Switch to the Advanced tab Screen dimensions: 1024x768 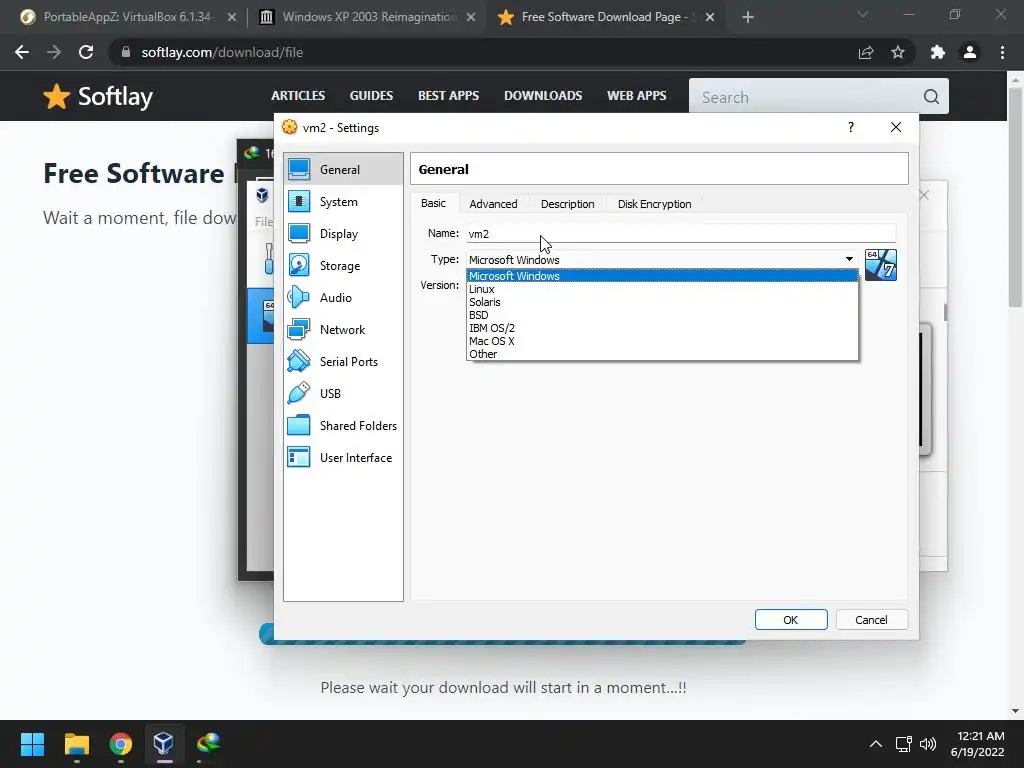click(x=493, y=204)
